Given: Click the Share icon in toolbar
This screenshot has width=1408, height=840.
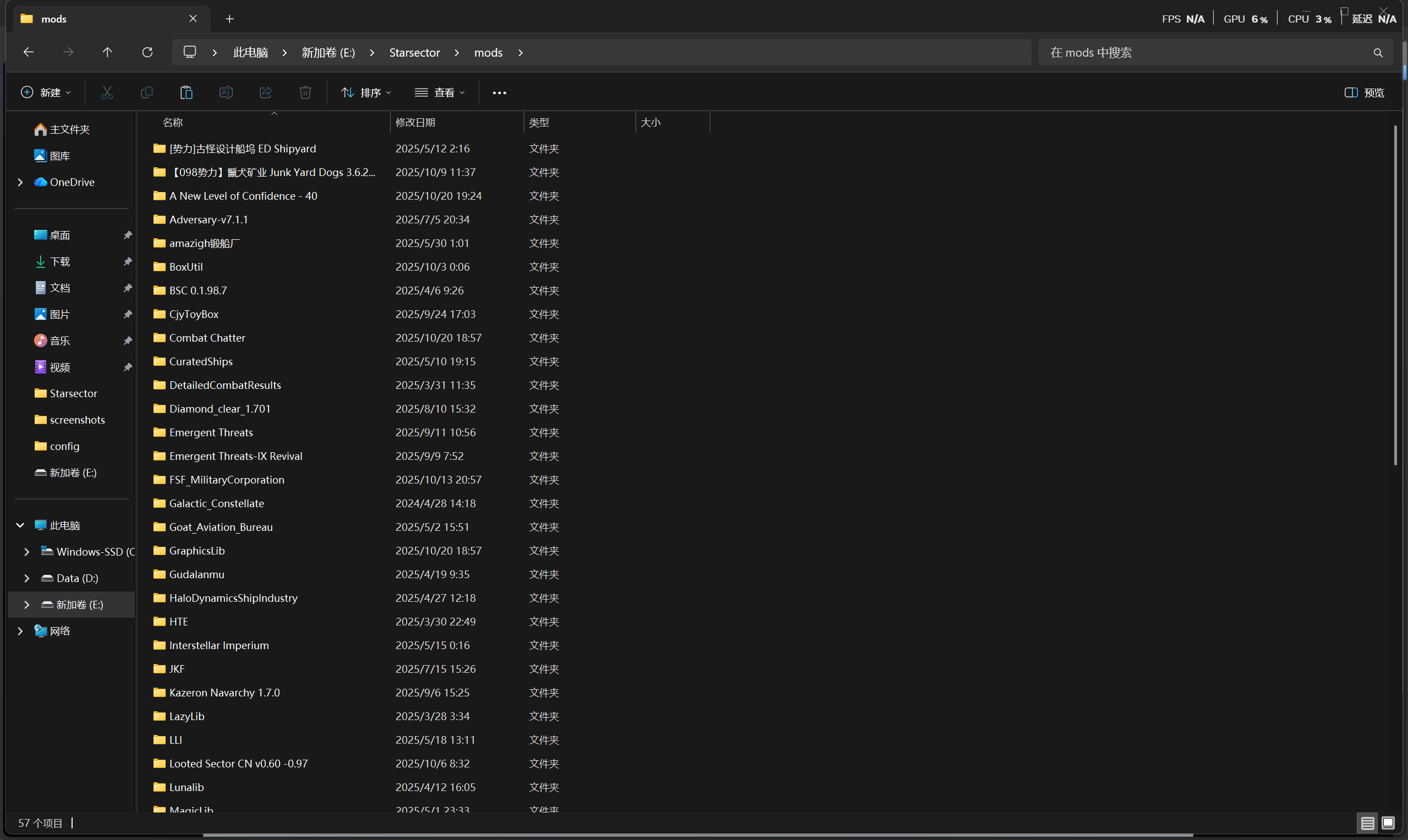Looking at the screenshot, I should click(266, 92).
